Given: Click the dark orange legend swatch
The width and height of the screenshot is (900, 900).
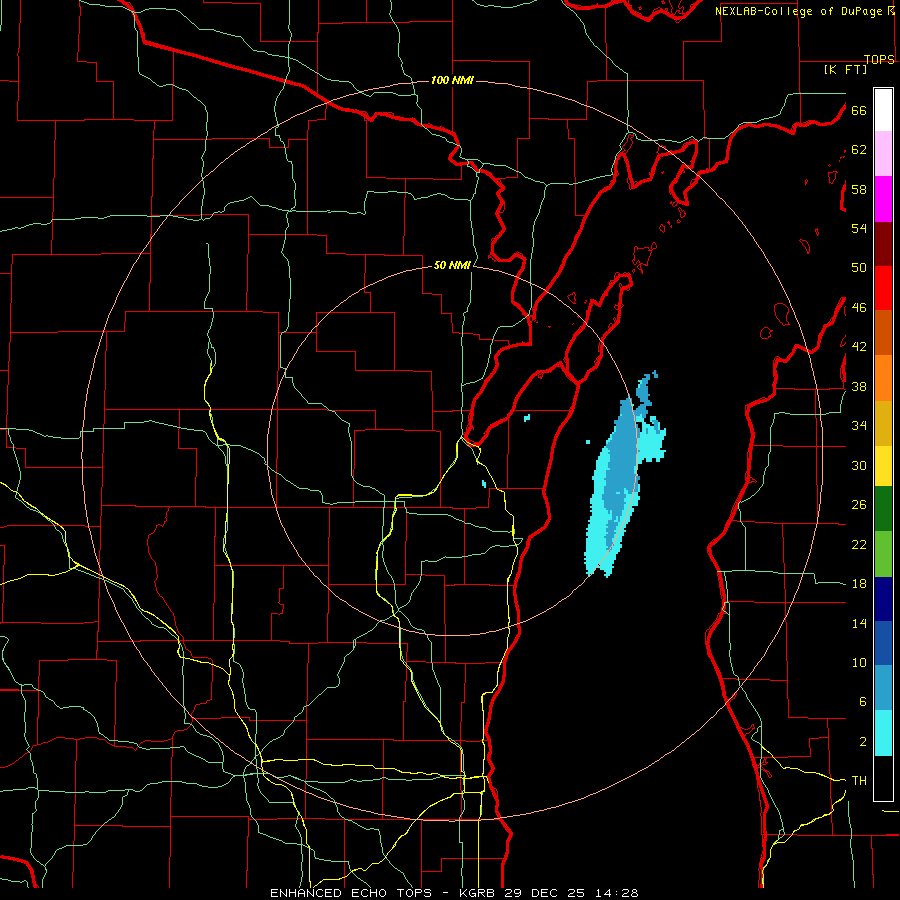Looking at the screenshot, I should (x=883, y=332).
